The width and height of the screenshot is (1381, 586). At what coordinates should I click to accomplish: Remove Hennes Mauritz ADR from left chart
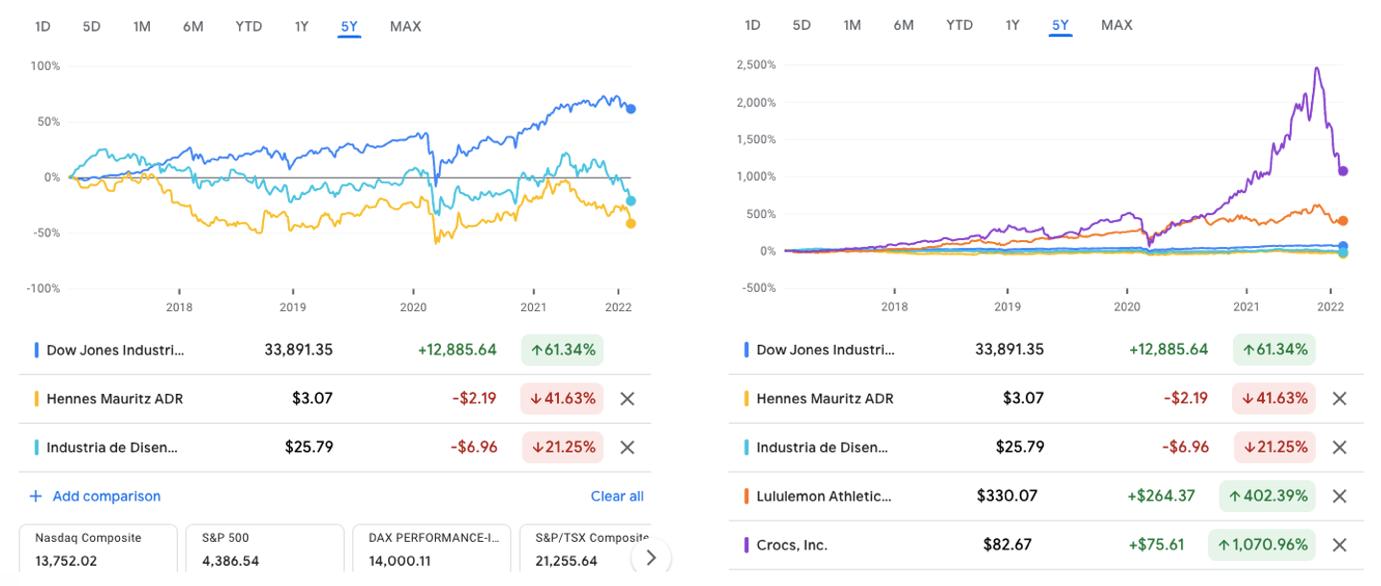pos(627,399)
